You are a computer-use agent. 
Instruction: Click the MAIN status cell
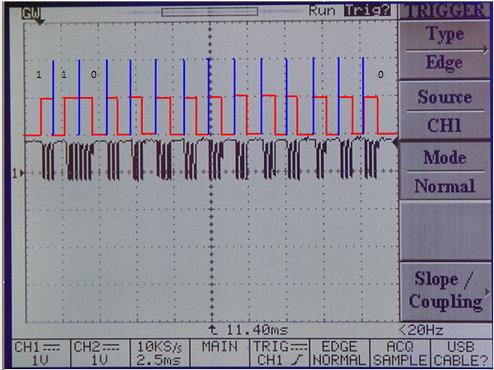(x=220, y=353)
